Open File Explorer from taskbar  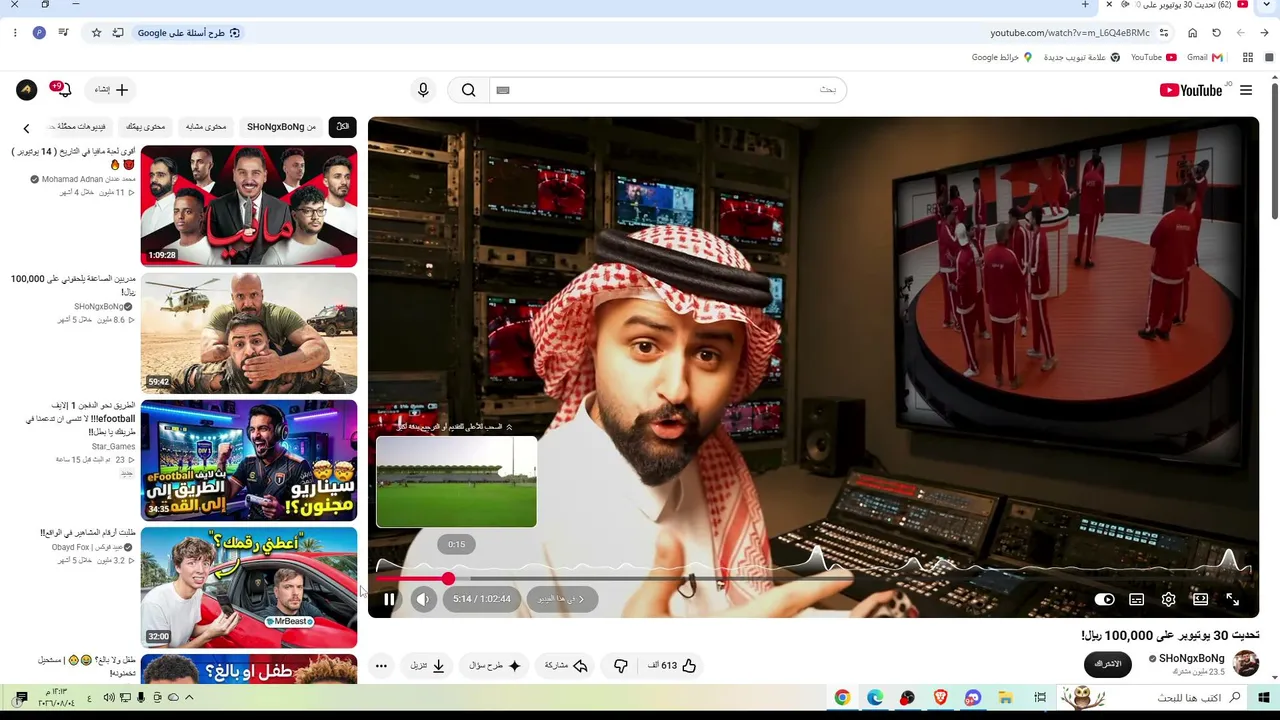point(1006,697)
